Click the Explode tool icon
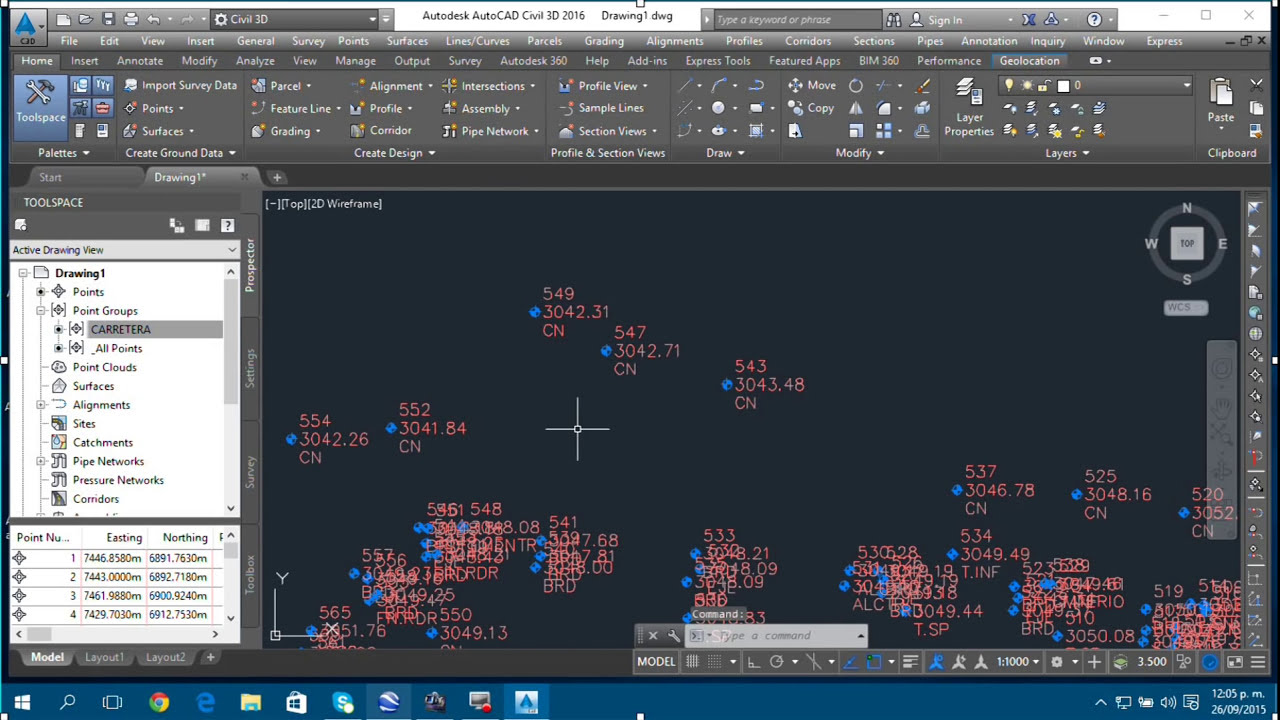This screenshot has width=1280, height=720. 922,108
